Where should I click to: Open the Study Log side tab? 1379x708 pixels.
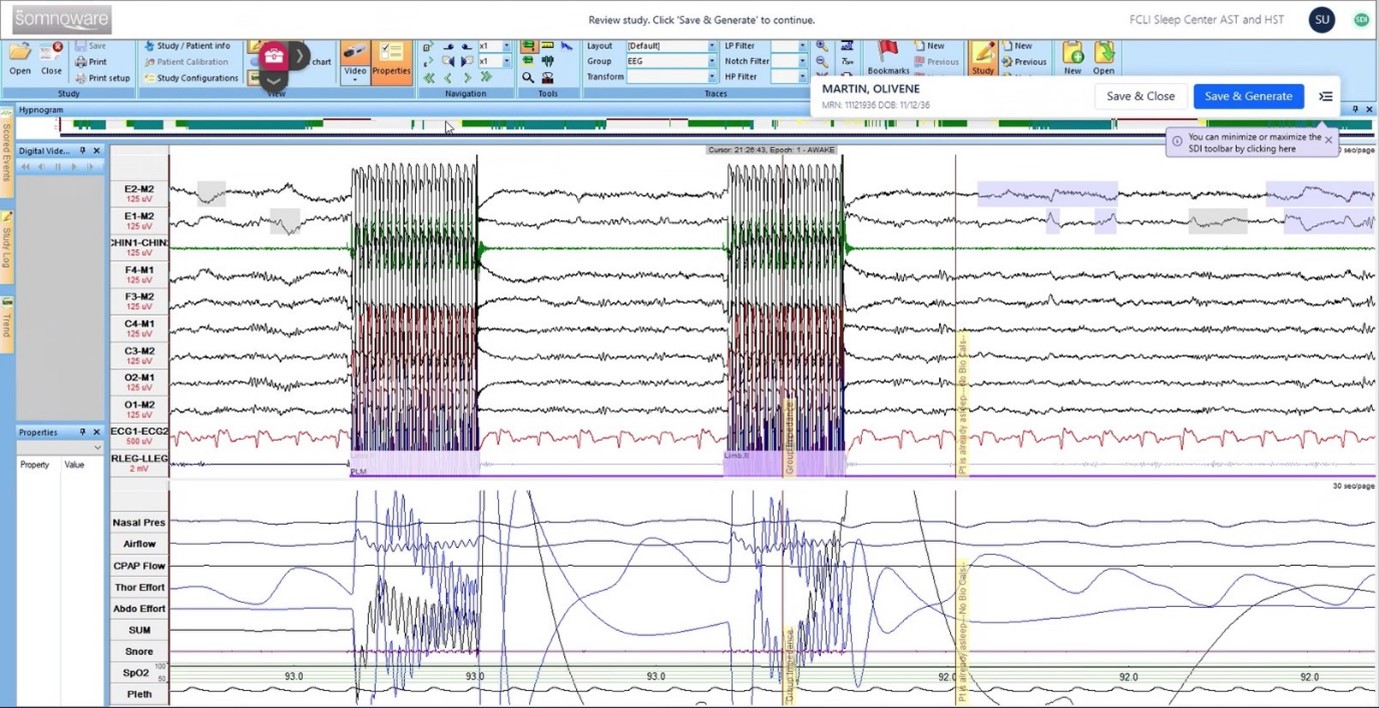(x=7, y=239)
